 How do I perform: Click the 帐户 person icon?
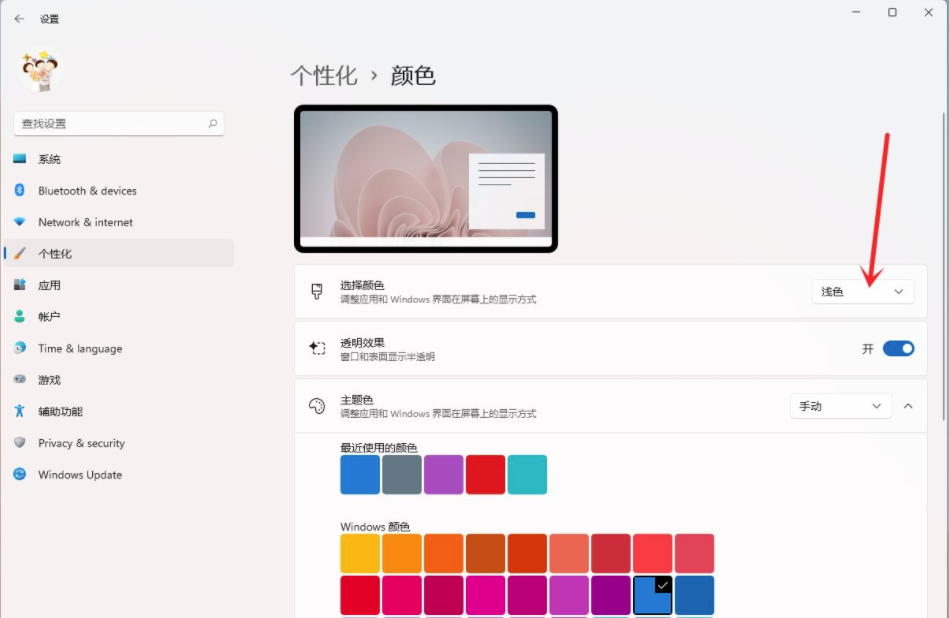pos(20,316)
